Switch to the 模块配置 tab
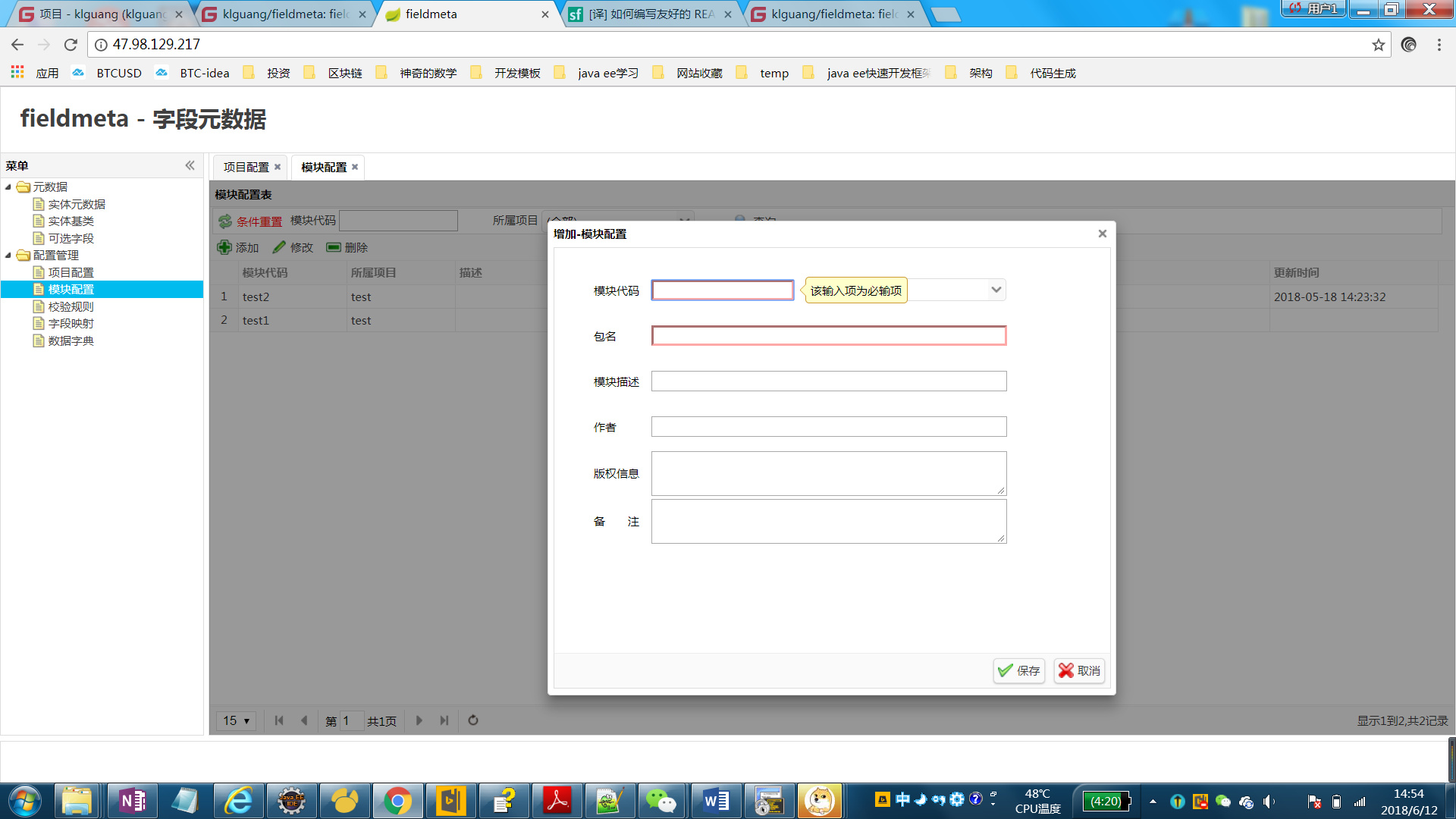The width and height of the screenshot is (1456, 819). click(324, 167)
